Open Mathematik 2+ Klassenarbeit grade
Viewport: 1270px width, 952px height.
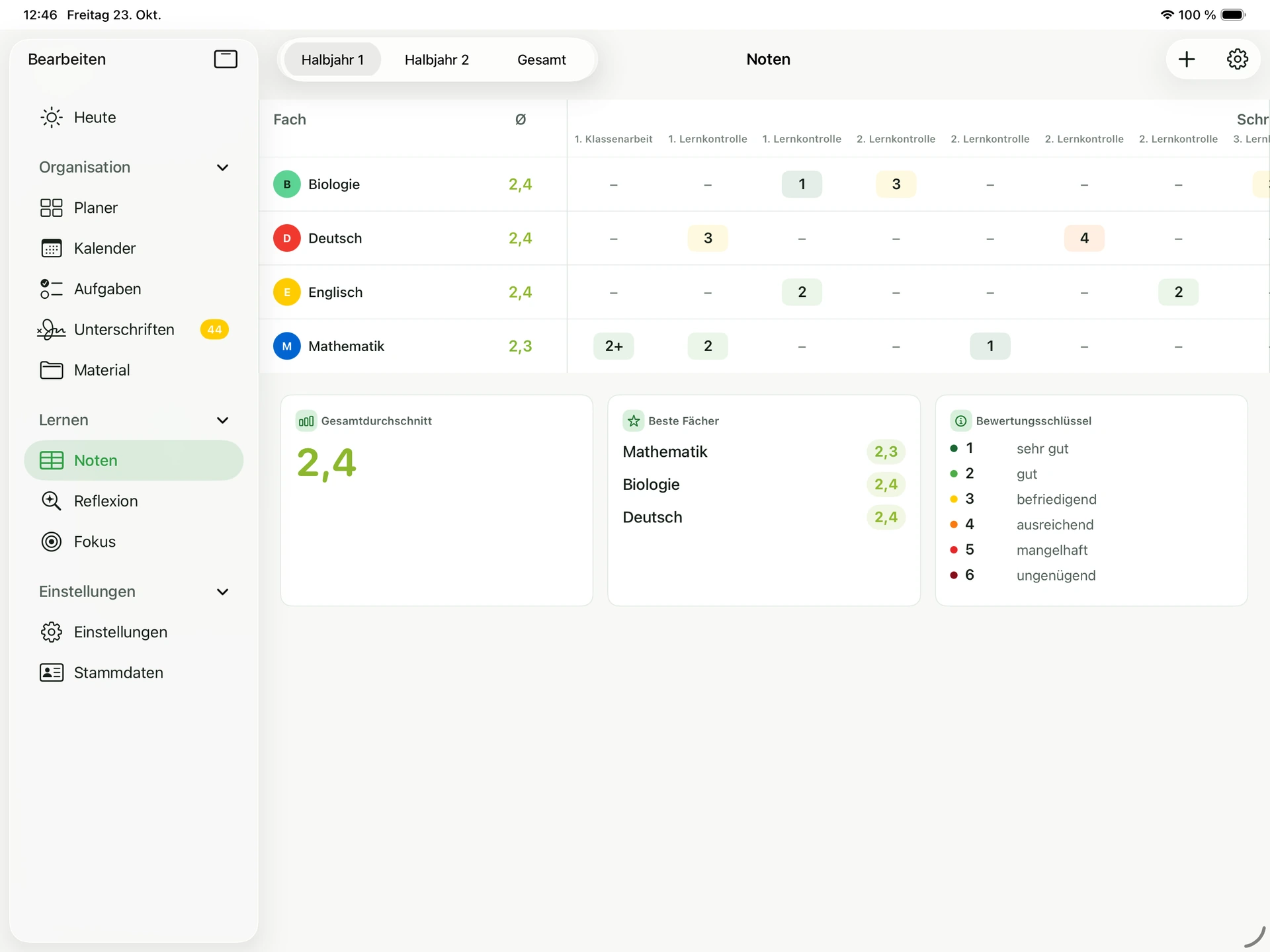pos(614,346)
